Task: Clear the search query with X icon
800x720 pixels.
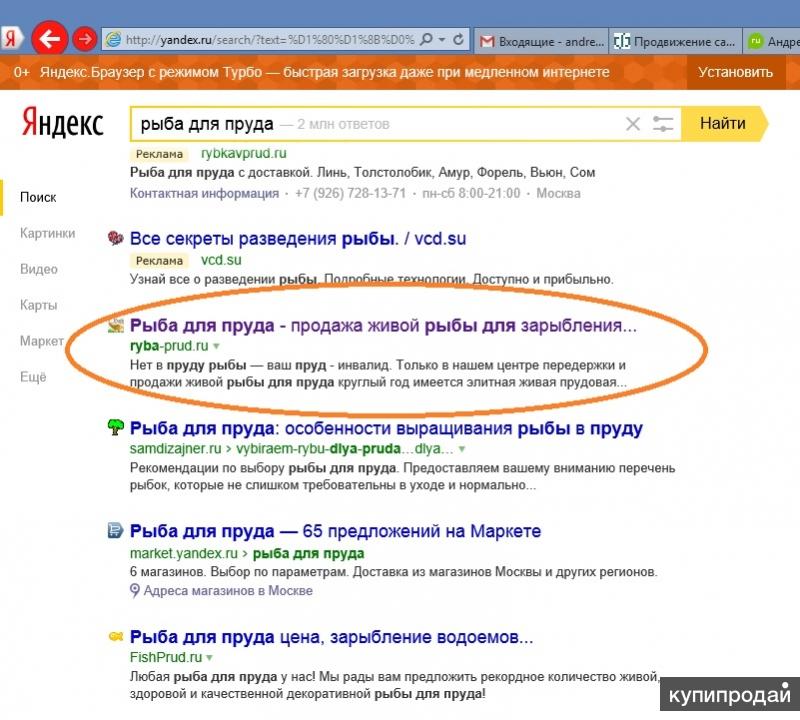Action: (x=632, y=124)
